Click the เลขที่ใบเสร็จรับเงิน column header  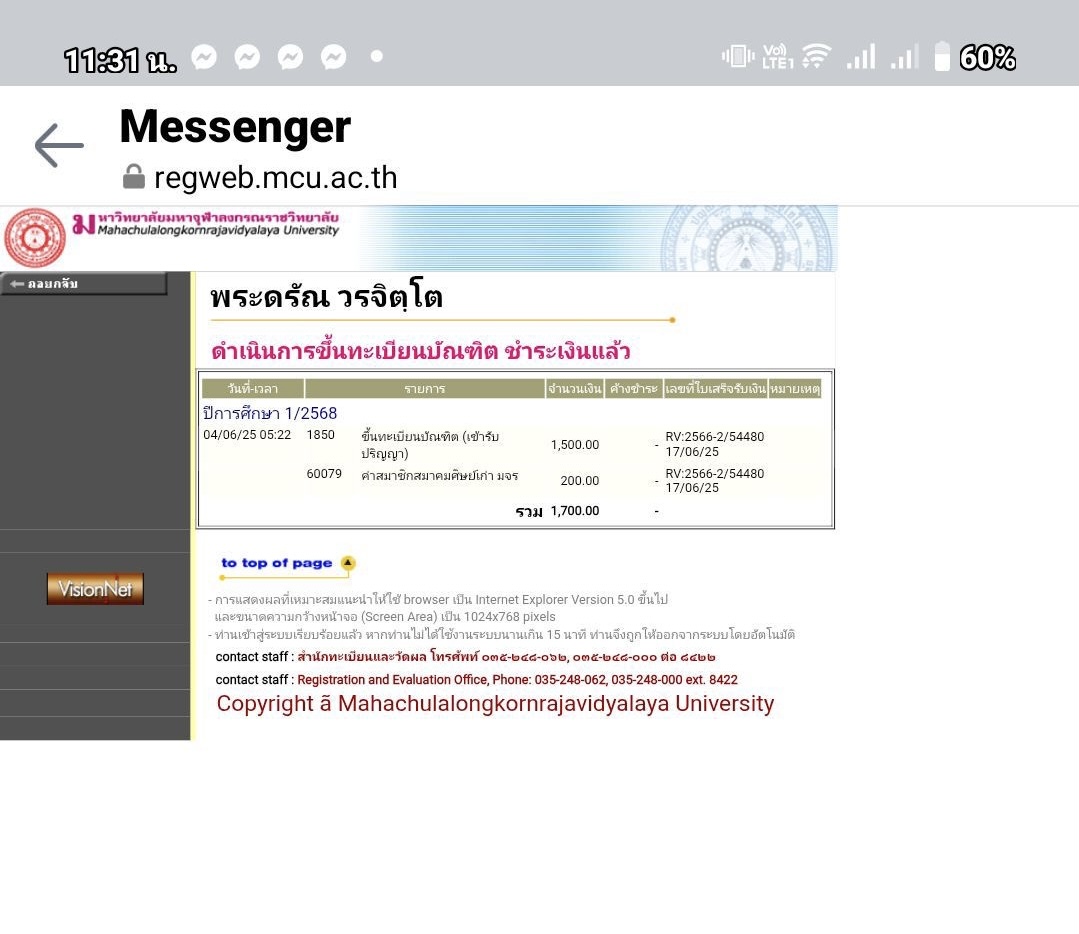pos(715,389)
